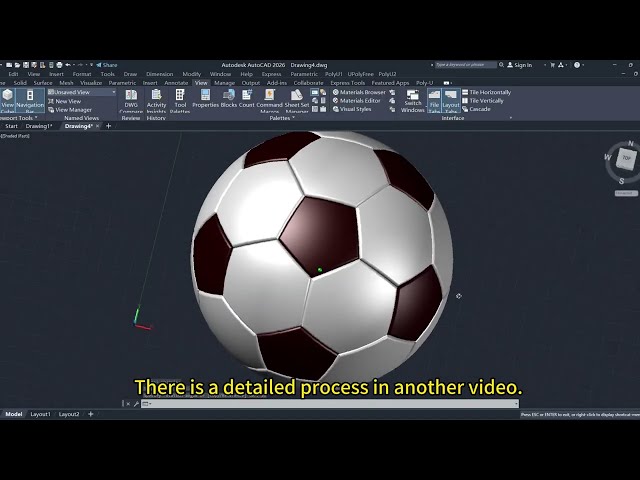This screenshot has width=640, height=480.
Task: Open the undo history dropdown arrow
Action: (x=73, y=65)
